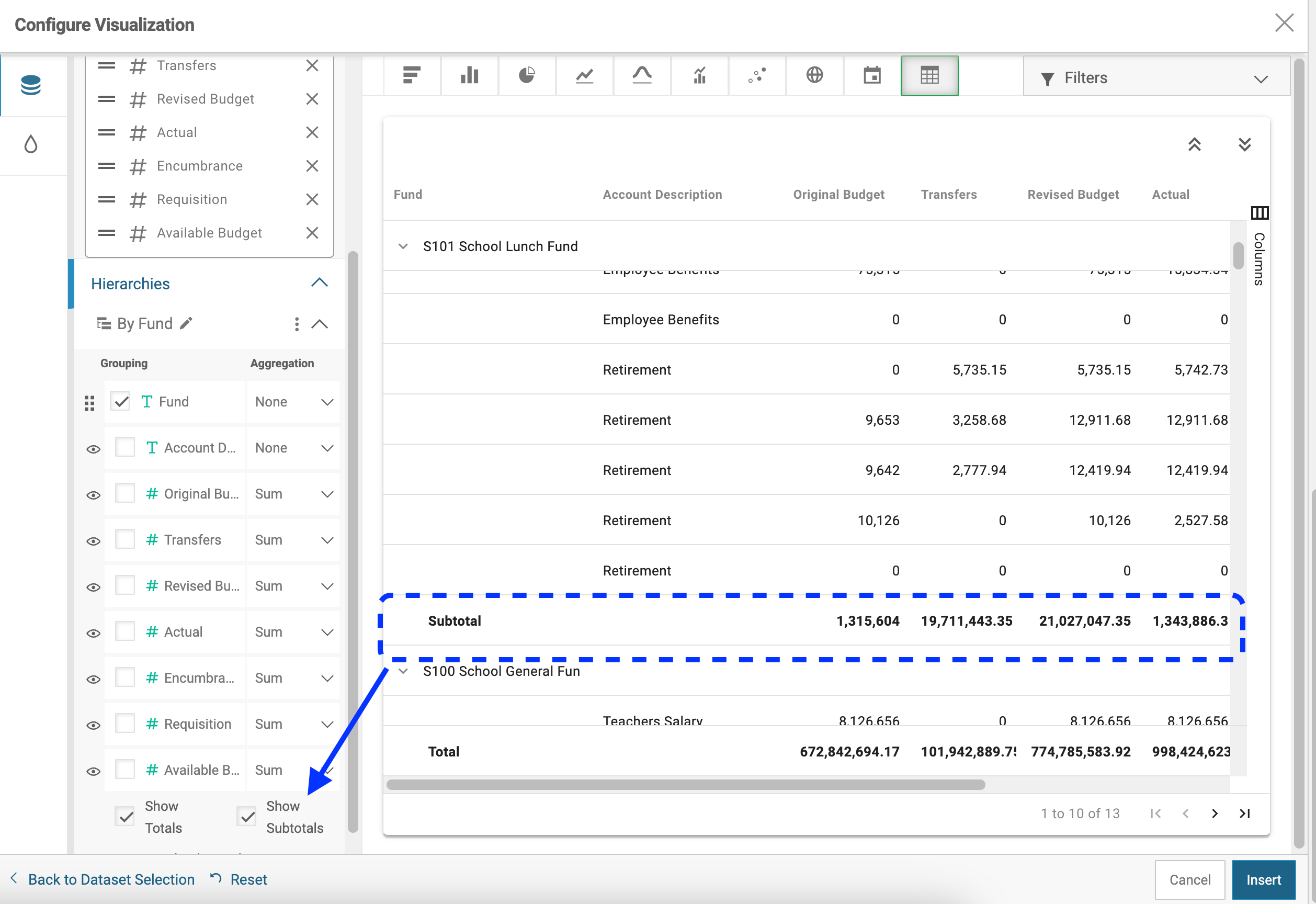Open the Columns side panel
Screen dimensions: 1316x904
point(1260,246)
